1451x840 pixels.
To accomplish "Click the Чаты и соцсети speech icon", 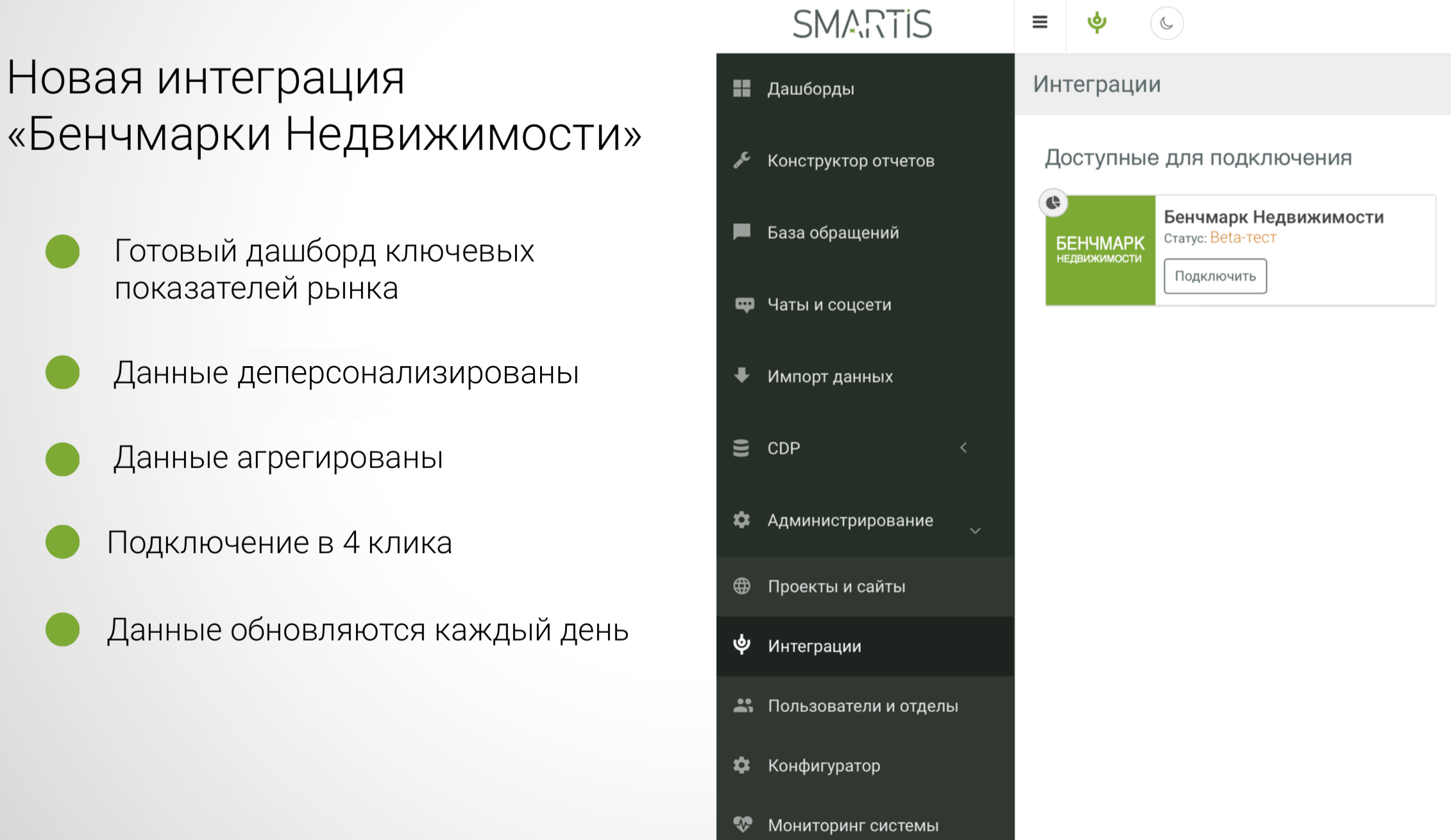I will coord(743,305).
